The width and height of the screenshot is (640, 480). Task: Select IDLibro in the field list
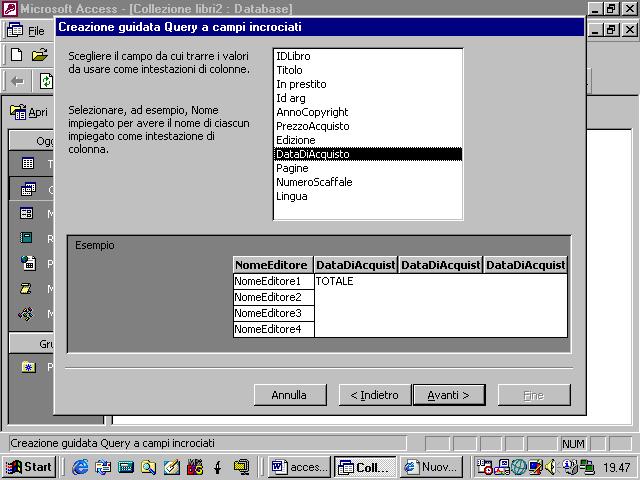pyautogui.click(x=368, y=56)
